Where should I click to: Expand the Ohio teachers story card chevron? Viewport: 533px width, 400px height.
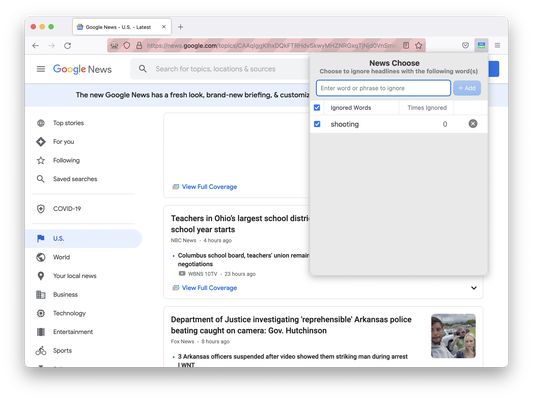474,288
